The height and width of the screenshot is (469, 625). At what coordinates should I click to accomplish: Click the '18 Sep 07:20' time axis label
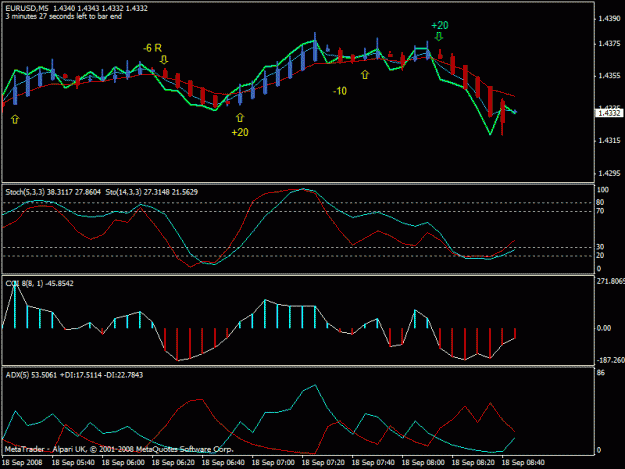323,463
